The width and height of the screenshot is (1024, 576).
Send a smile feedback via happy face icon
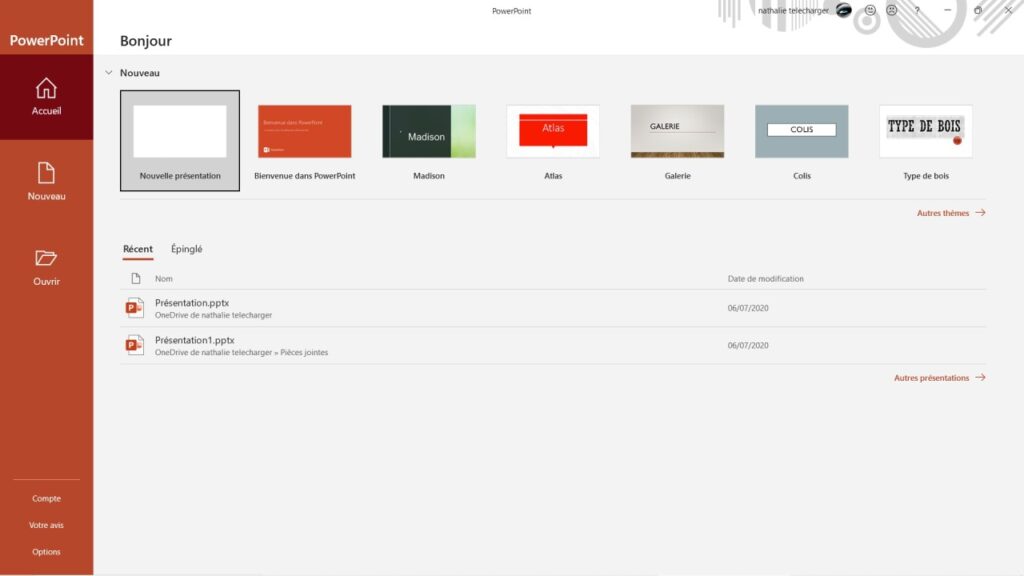click(x=870, y=10)
